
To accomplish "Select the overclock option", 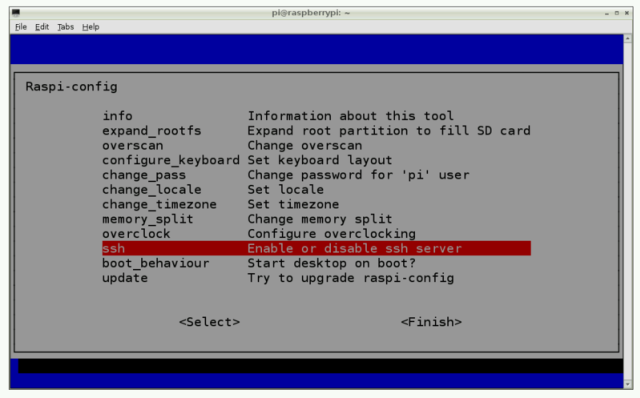I will click(316, 233).
